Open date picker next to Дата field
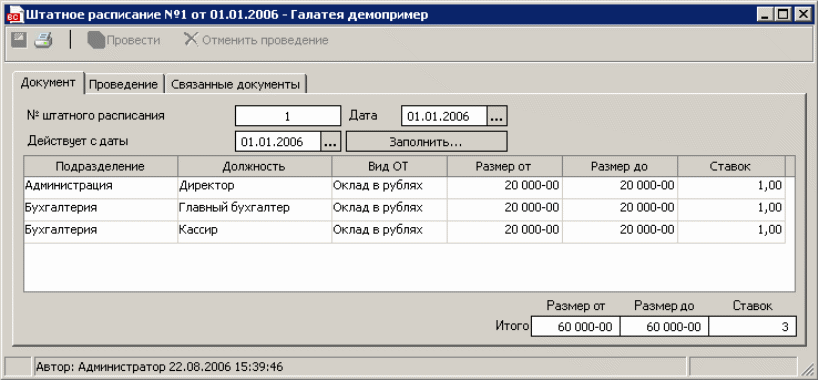818x380 pixels. click(x=497, y=116)
